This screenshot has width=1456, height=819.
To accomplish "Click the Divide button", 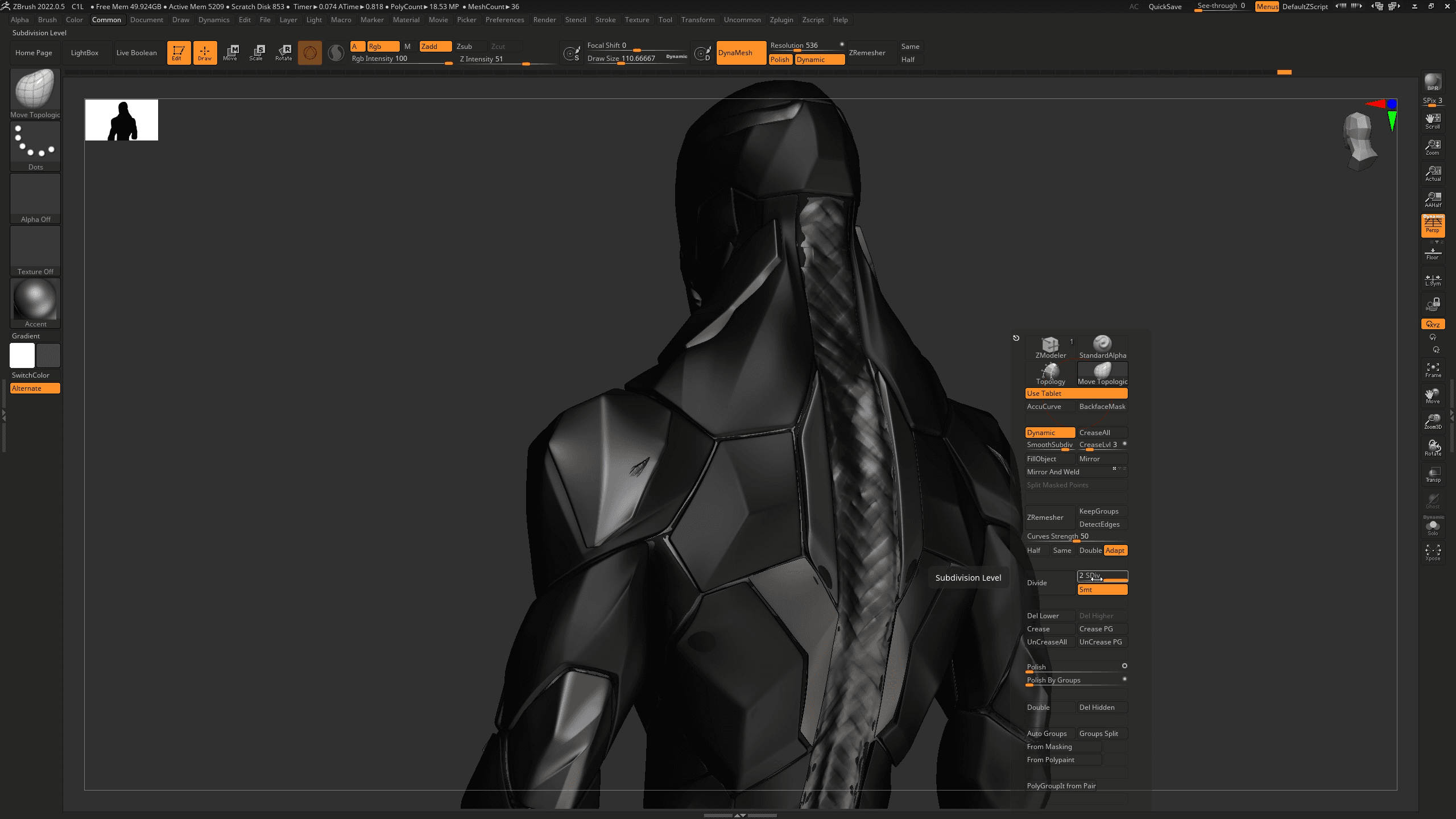I will [1037, 583].
